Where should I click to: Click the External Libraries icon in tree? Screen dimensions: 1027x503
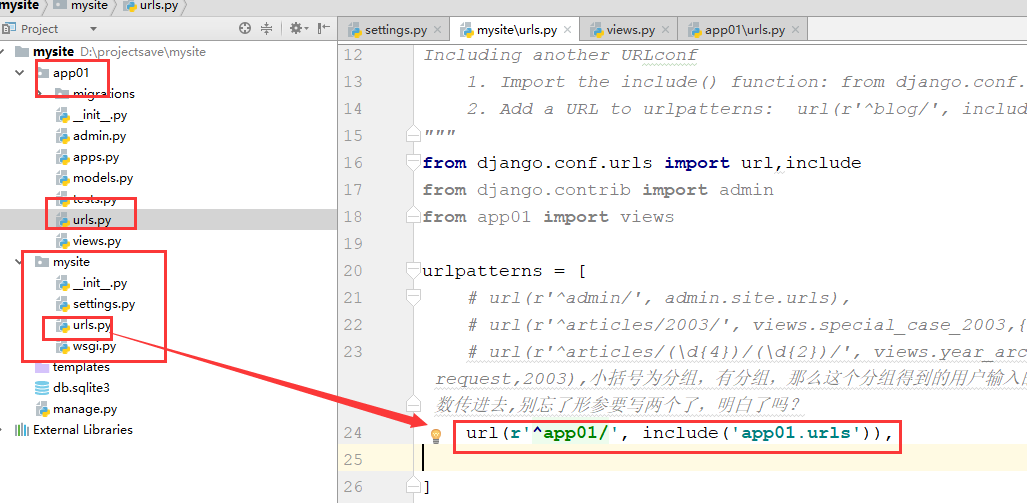coord(22,430)
